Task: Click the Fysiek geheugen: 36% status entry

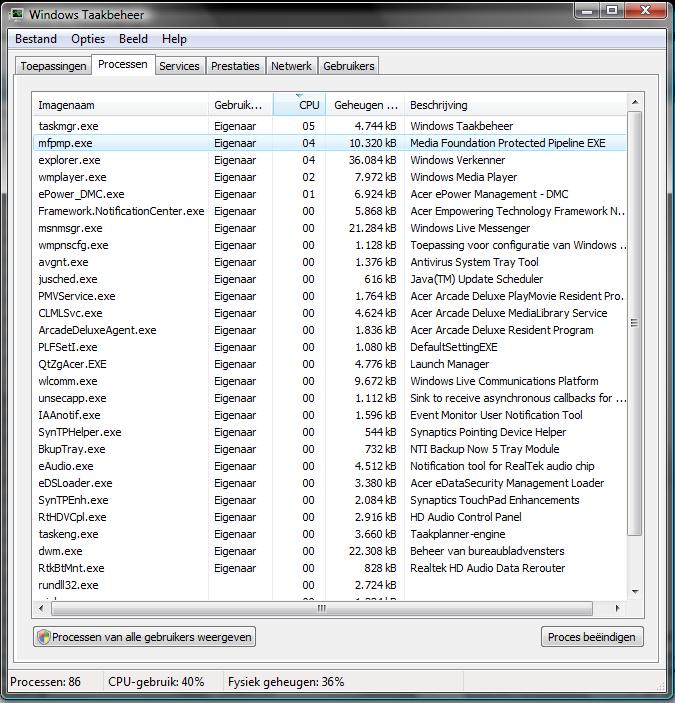Action: click(286, 682)
